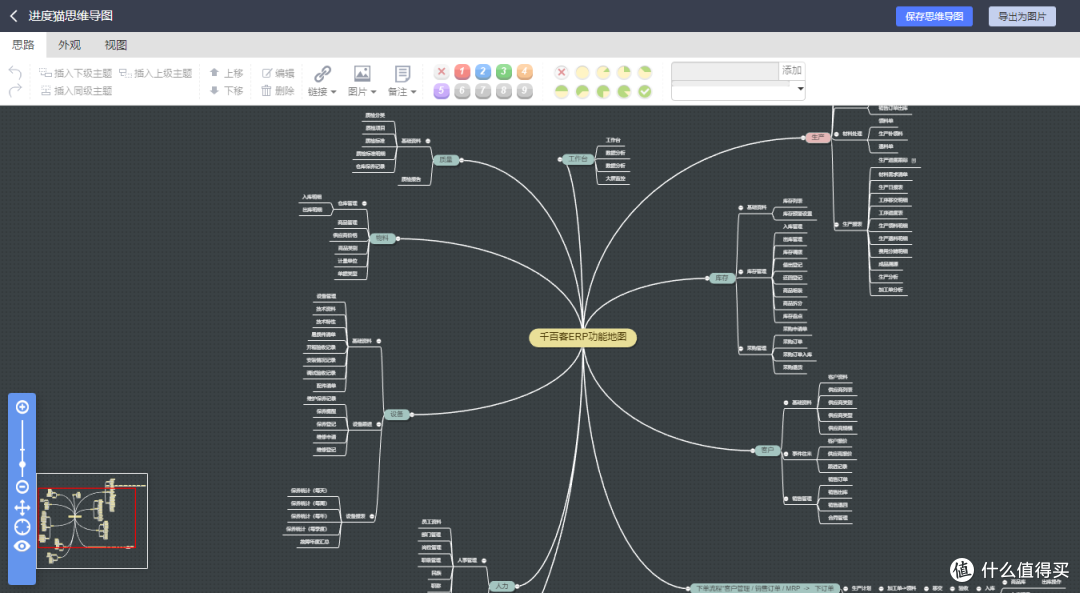Click the redo arrow icon
This screenshot has width=1080, height=593.
[x=15, y=90]
